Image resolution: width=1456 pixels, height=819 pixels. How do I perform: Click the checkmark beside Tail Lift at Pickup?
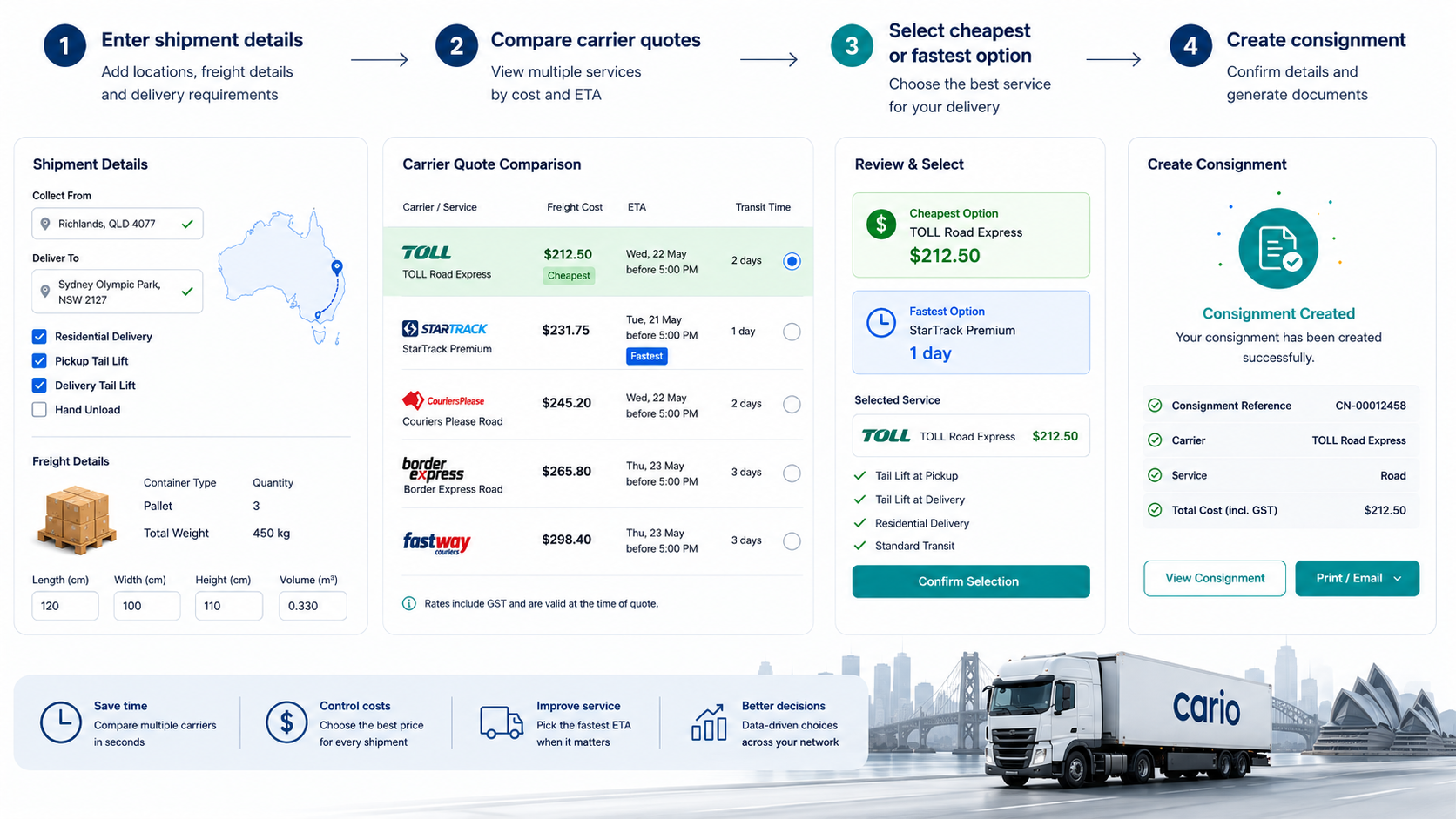tap(860, 476)
